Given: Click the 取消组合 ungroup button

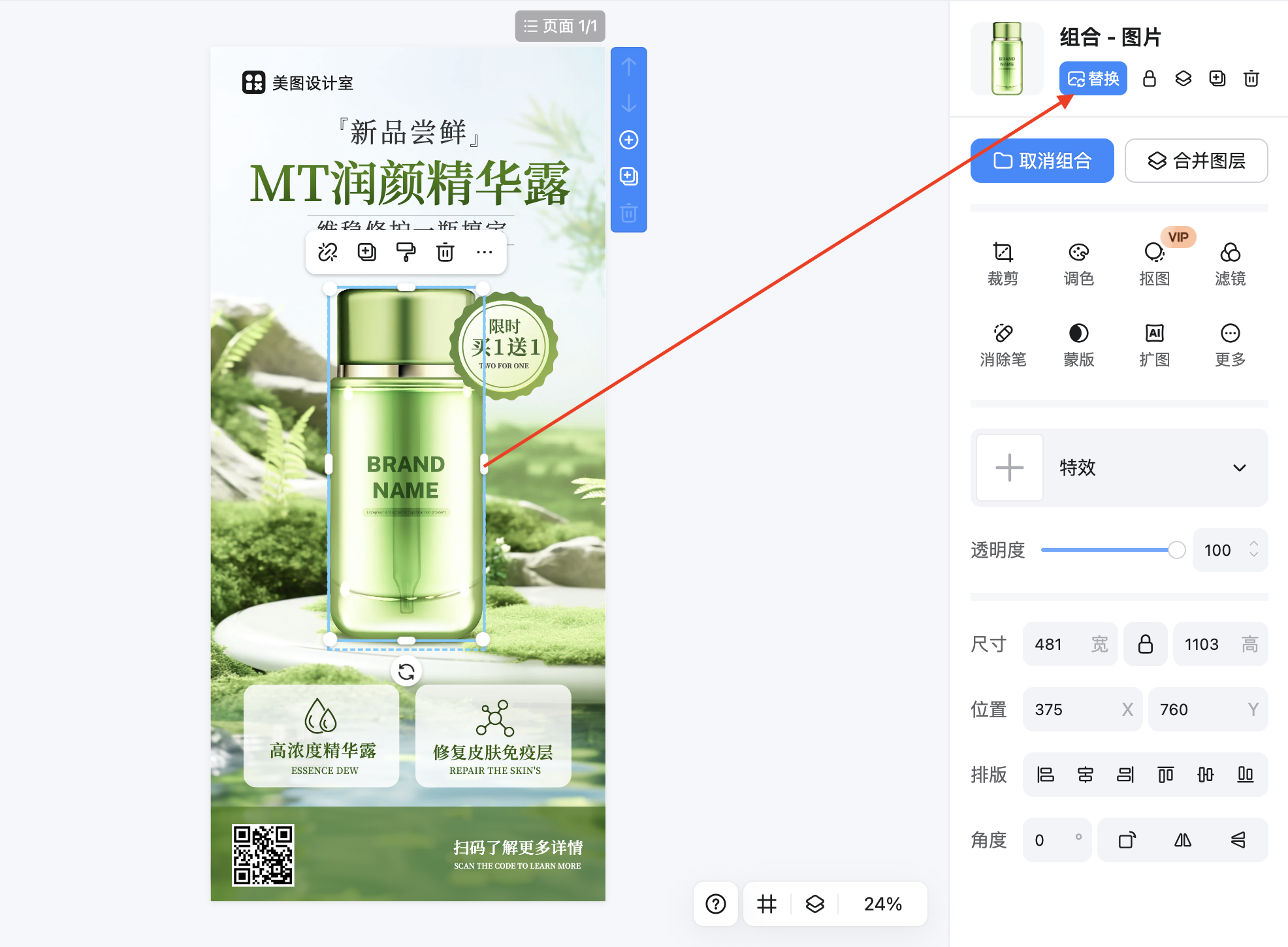Looking at the screenshot, I should tap(1042, 161).
